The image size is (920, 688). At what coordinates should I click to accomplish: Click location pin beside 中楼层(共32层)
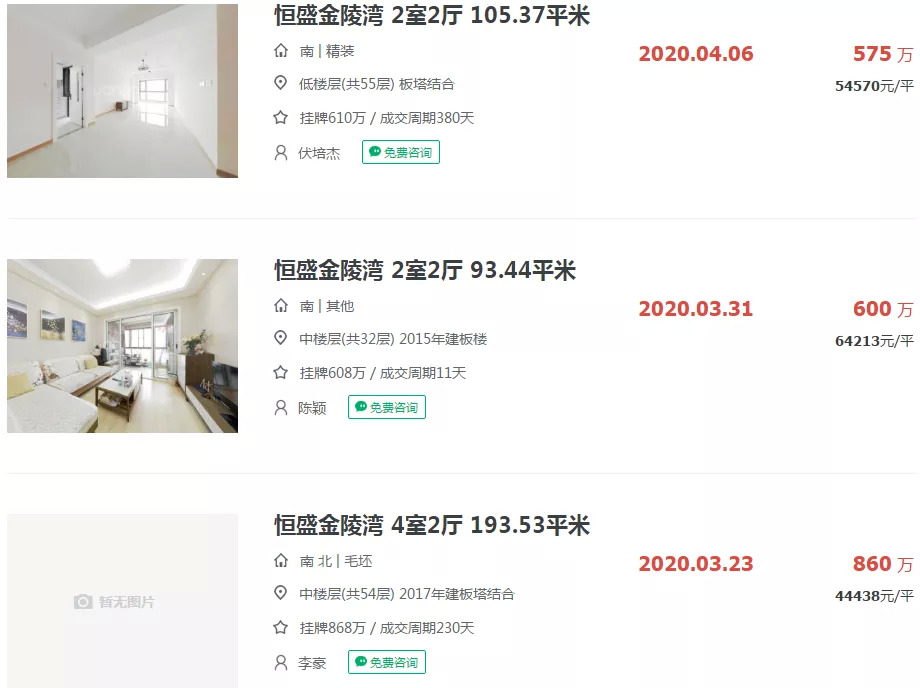[x=281, y=338]
